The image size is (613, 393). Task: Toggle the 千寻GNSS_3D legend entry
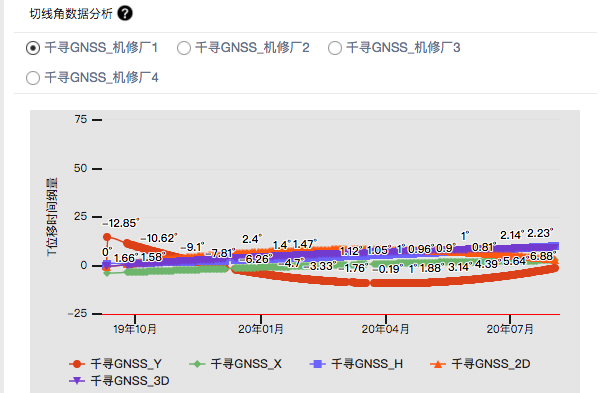pos(119,381)
